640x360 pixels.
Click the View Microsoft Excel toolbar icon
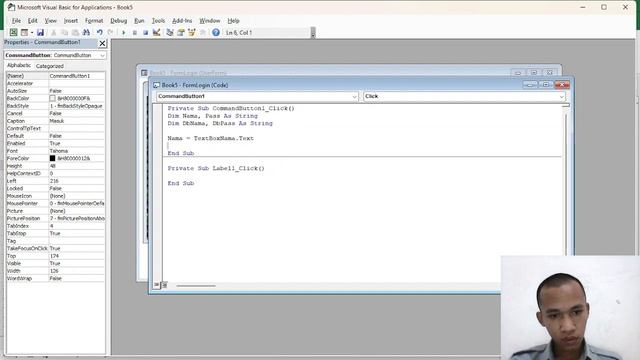click(13, 32)
